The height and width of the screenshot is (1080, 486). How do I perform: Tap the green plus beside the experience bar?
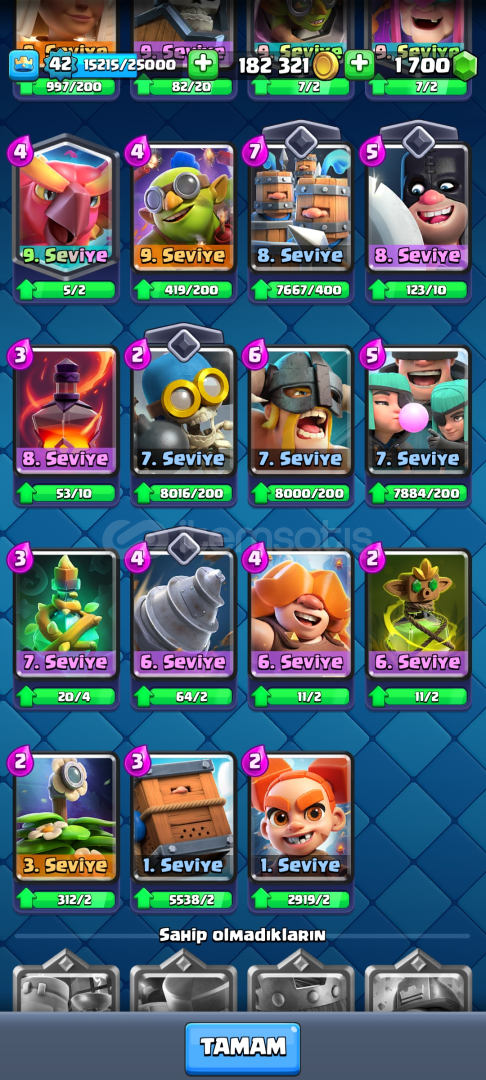point(203,65)
